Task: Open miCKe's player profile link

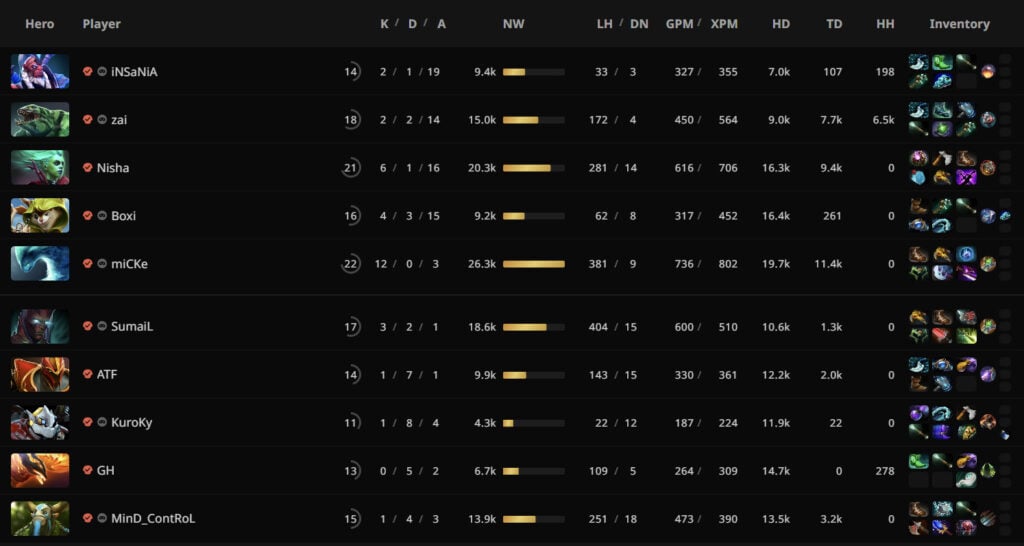Action: (x=130, y=264)
